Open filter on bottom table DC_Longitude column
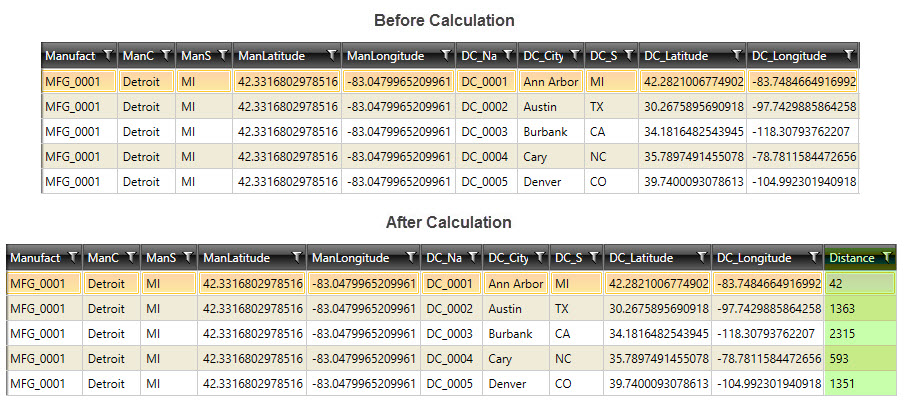 click(813, 257)
